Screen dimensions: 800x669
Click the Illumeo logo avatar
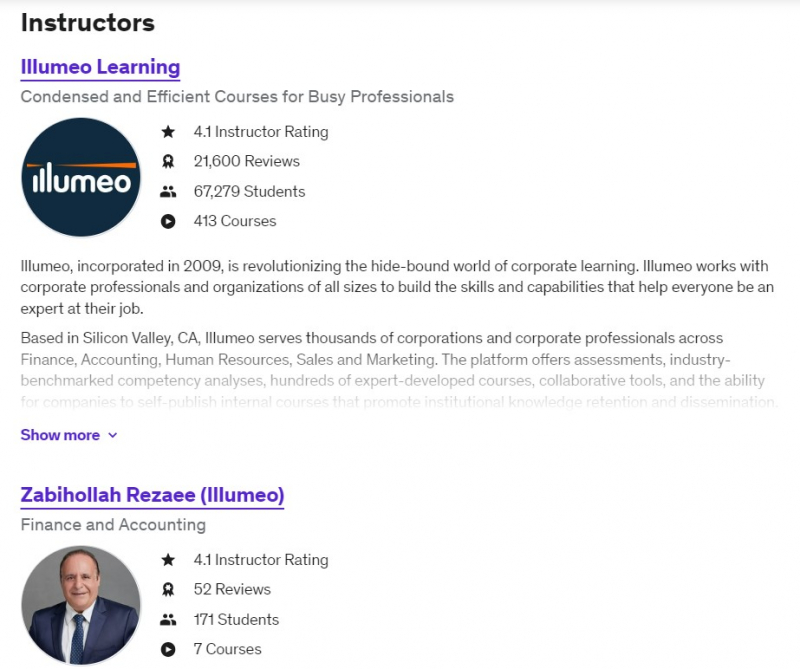click(80, 177)
